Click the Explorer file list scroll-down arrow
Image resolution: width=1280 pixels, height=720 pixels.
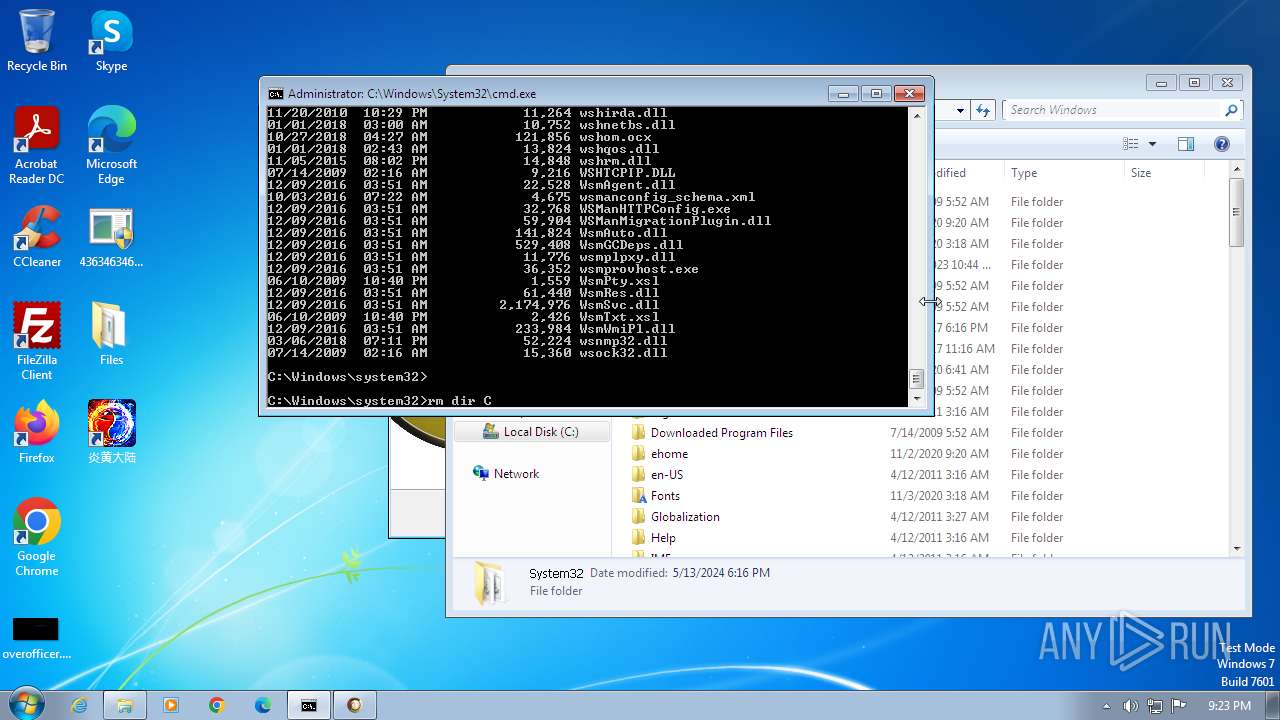[1237, 548]
